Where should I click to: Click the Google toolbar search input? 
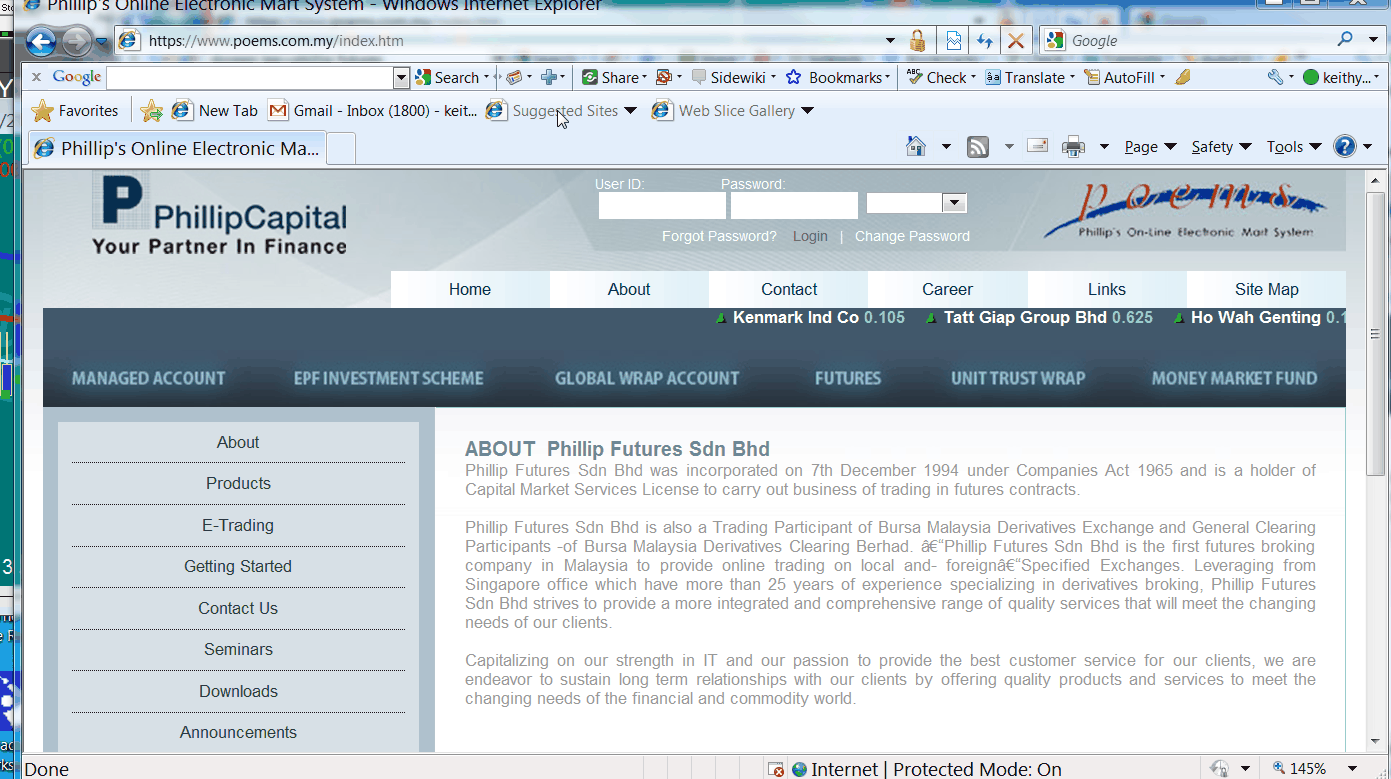click(x=250, y=77)
